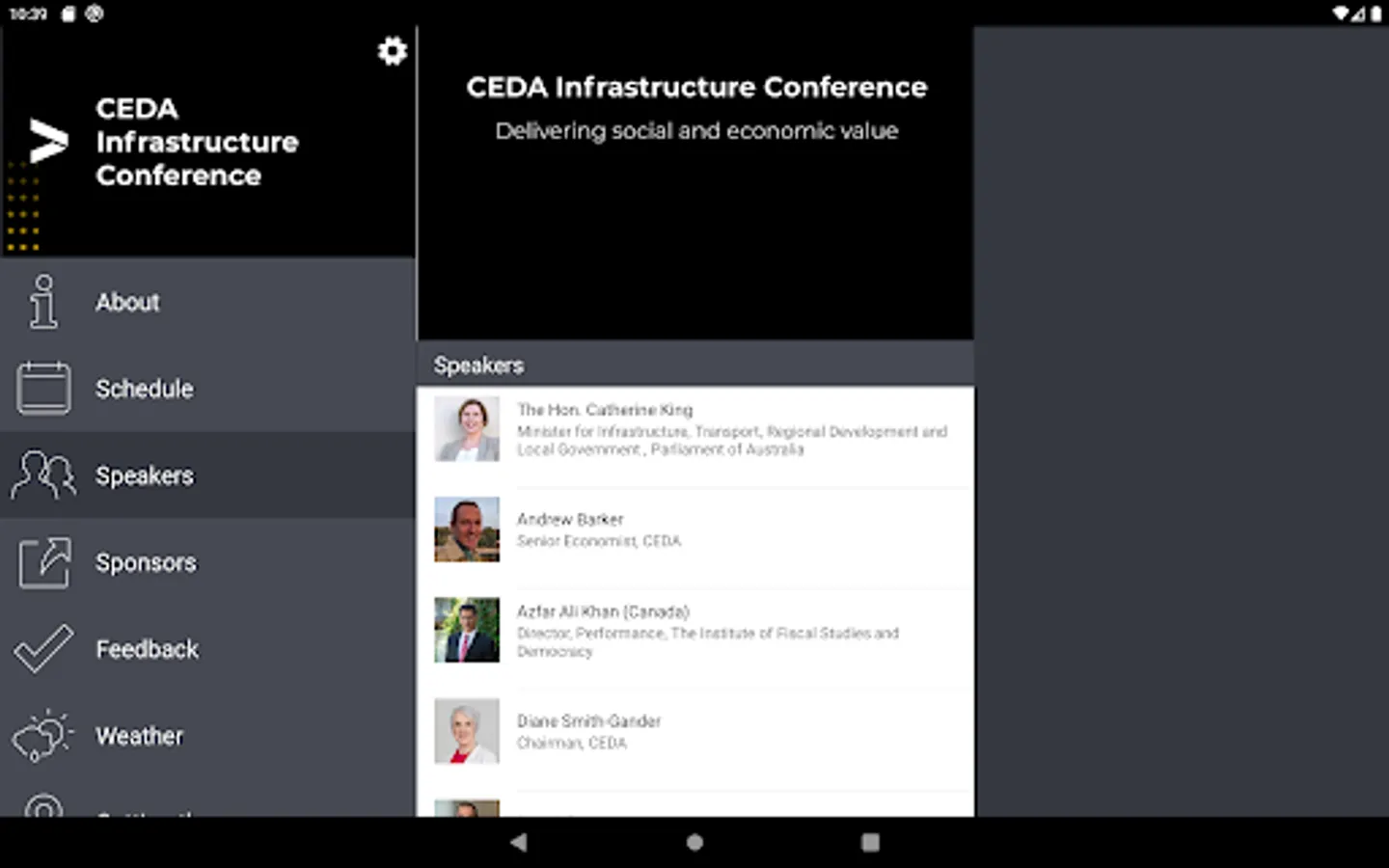Image resolution: width=1389 pixels, height=868 pixels.
Task: Open the Weather menu item
Action: [208, 736]
